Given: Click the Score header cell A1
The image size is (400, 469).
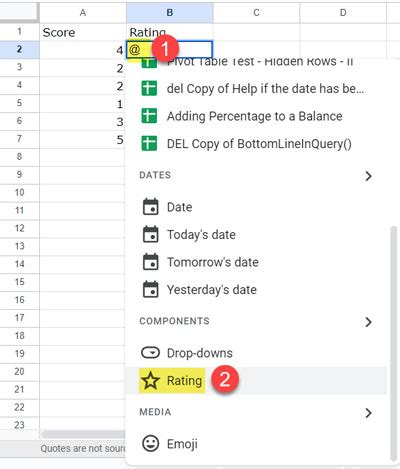Looking at the screenshot, I should 83,32.
